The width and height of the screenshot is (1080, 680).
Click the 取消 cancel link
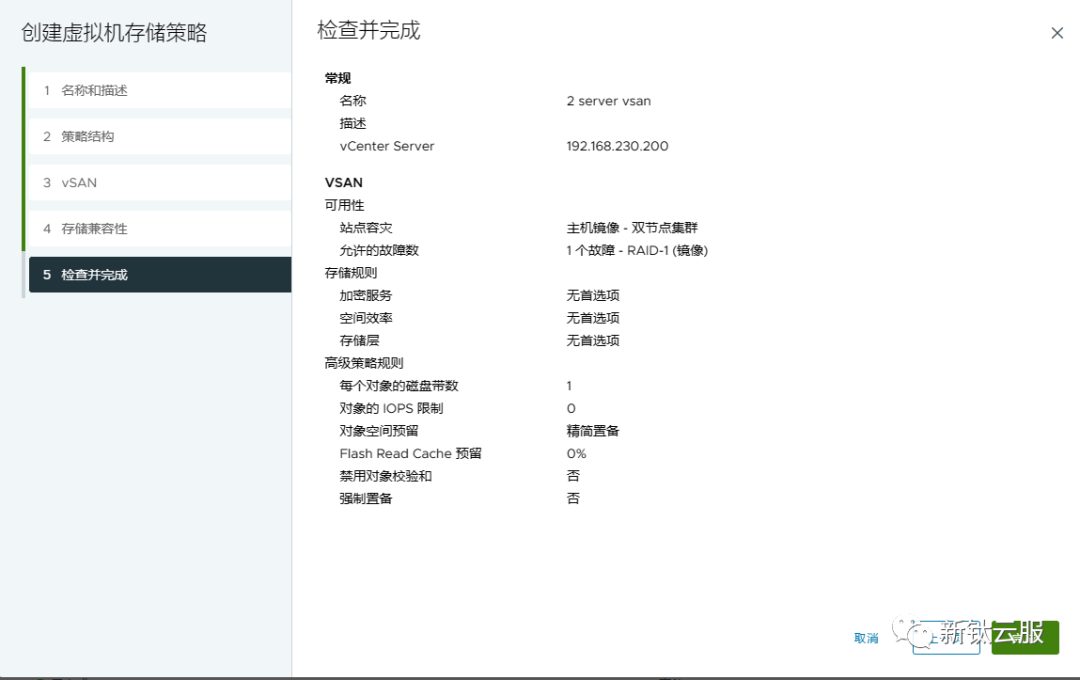[x=865, y=637]
